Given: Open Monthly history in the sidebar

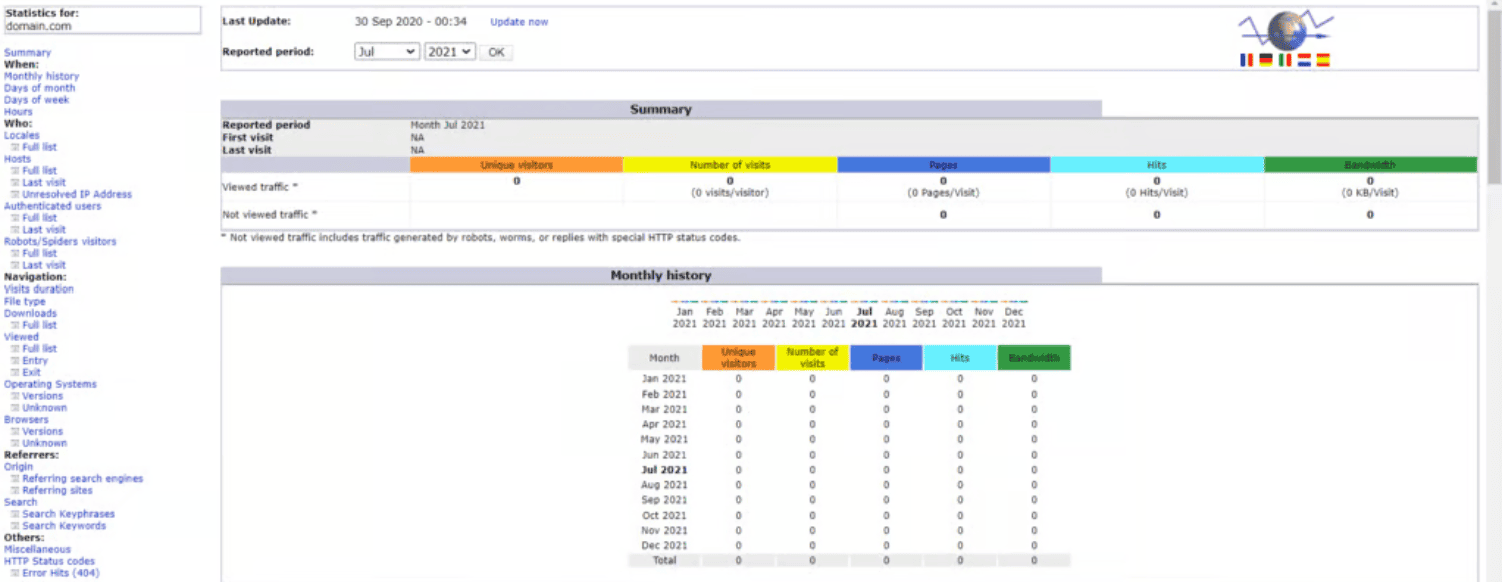Looking at the screenshot, I should click(x=41, y=76).
